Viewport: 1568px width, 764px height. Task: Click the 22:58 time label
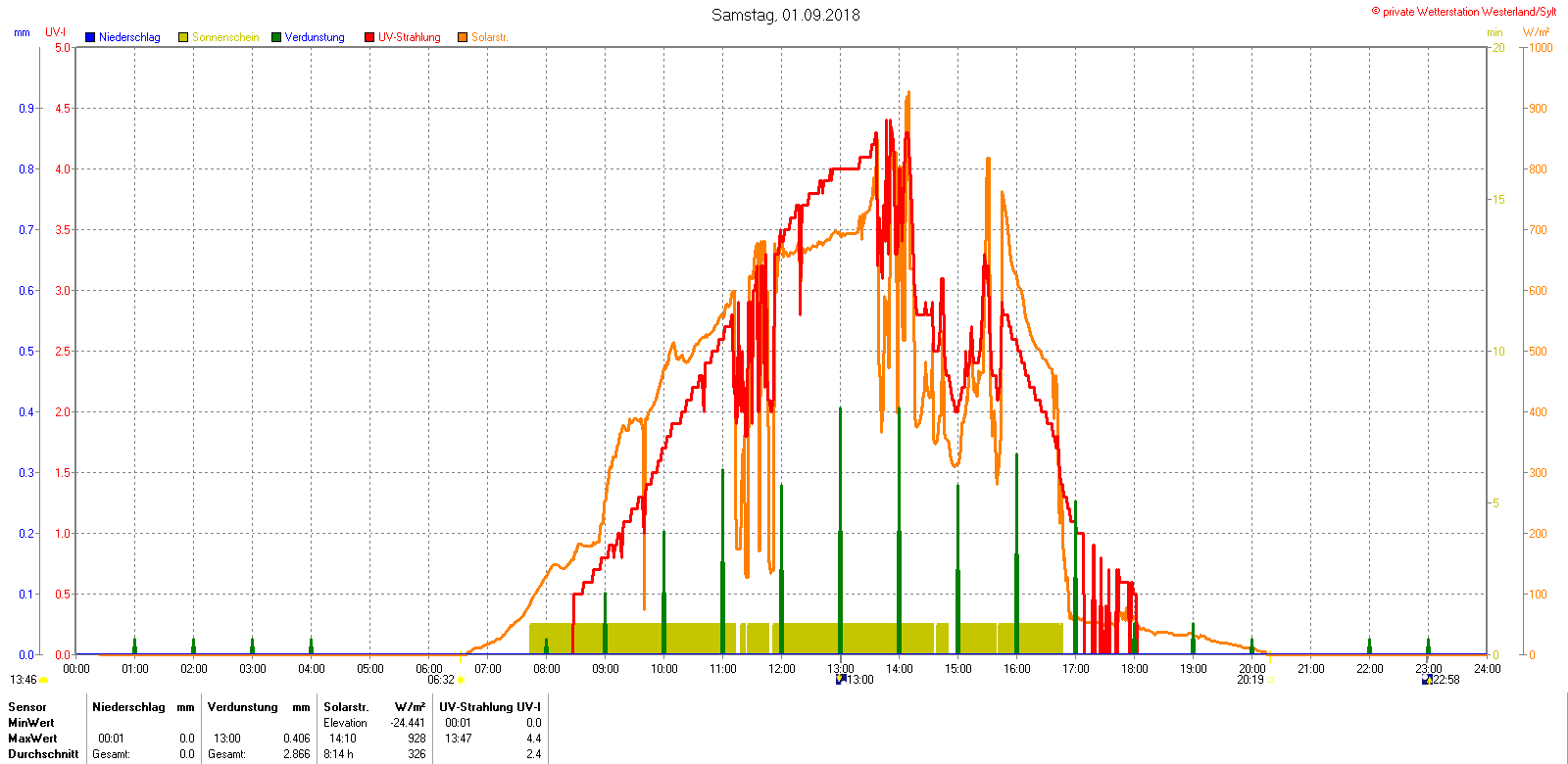(x=1446, y=680)
